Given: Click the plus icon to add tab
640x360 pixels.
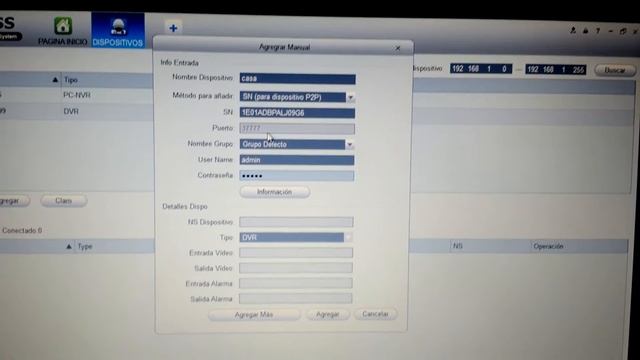Looking at the screenshot, I should point(173,28).
